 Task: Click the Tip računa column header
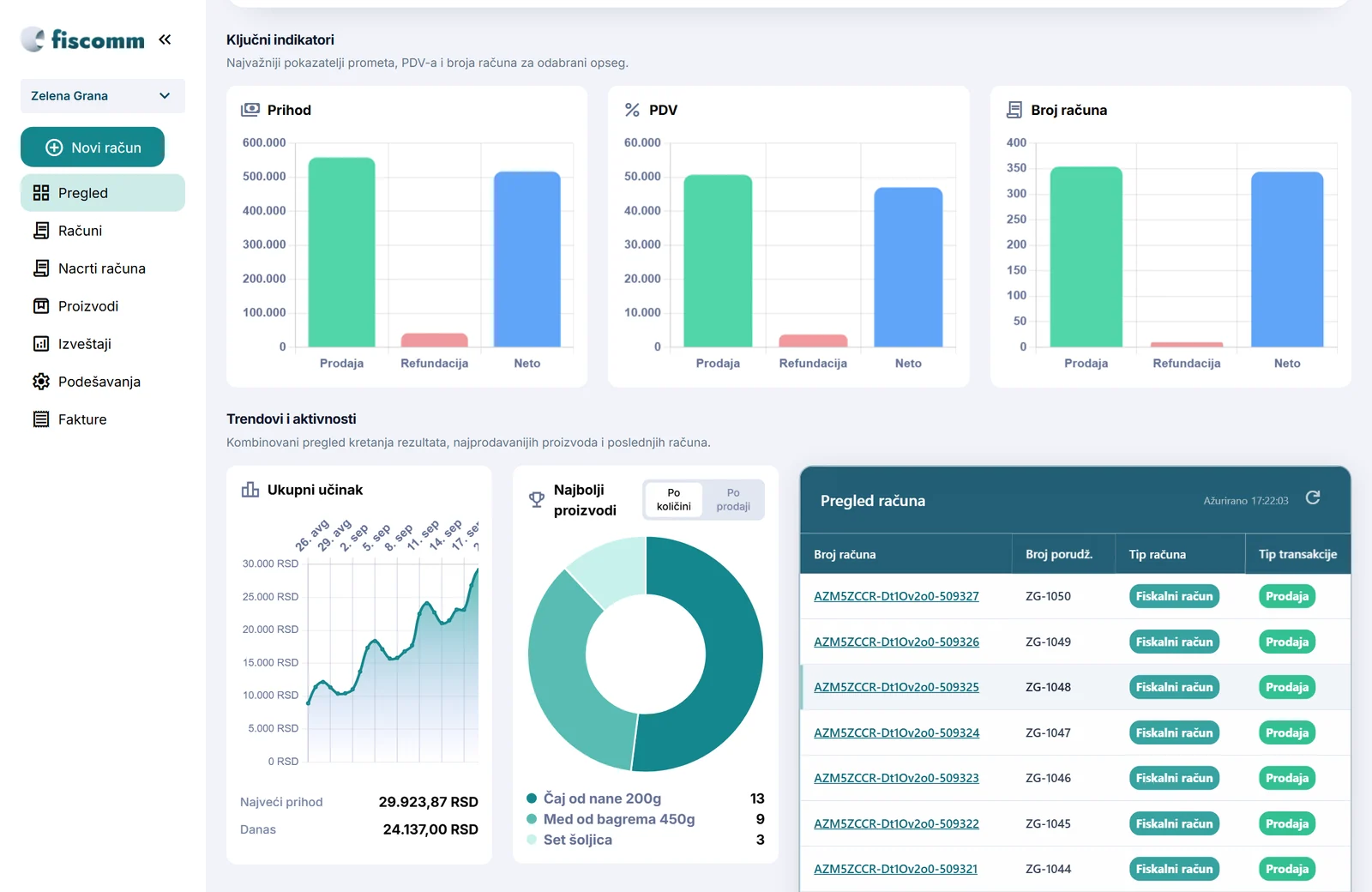pyautogui.click(x=1180, y=554)
